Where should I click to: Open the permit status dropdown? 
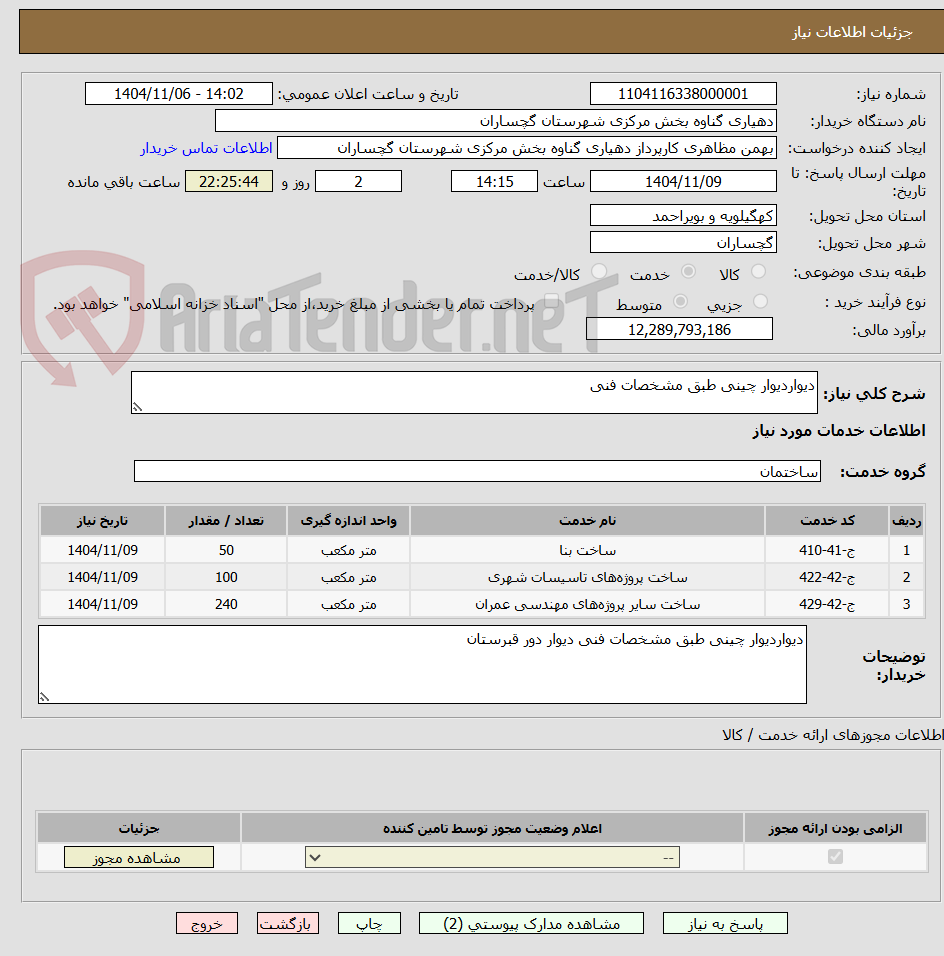point(492,857)
